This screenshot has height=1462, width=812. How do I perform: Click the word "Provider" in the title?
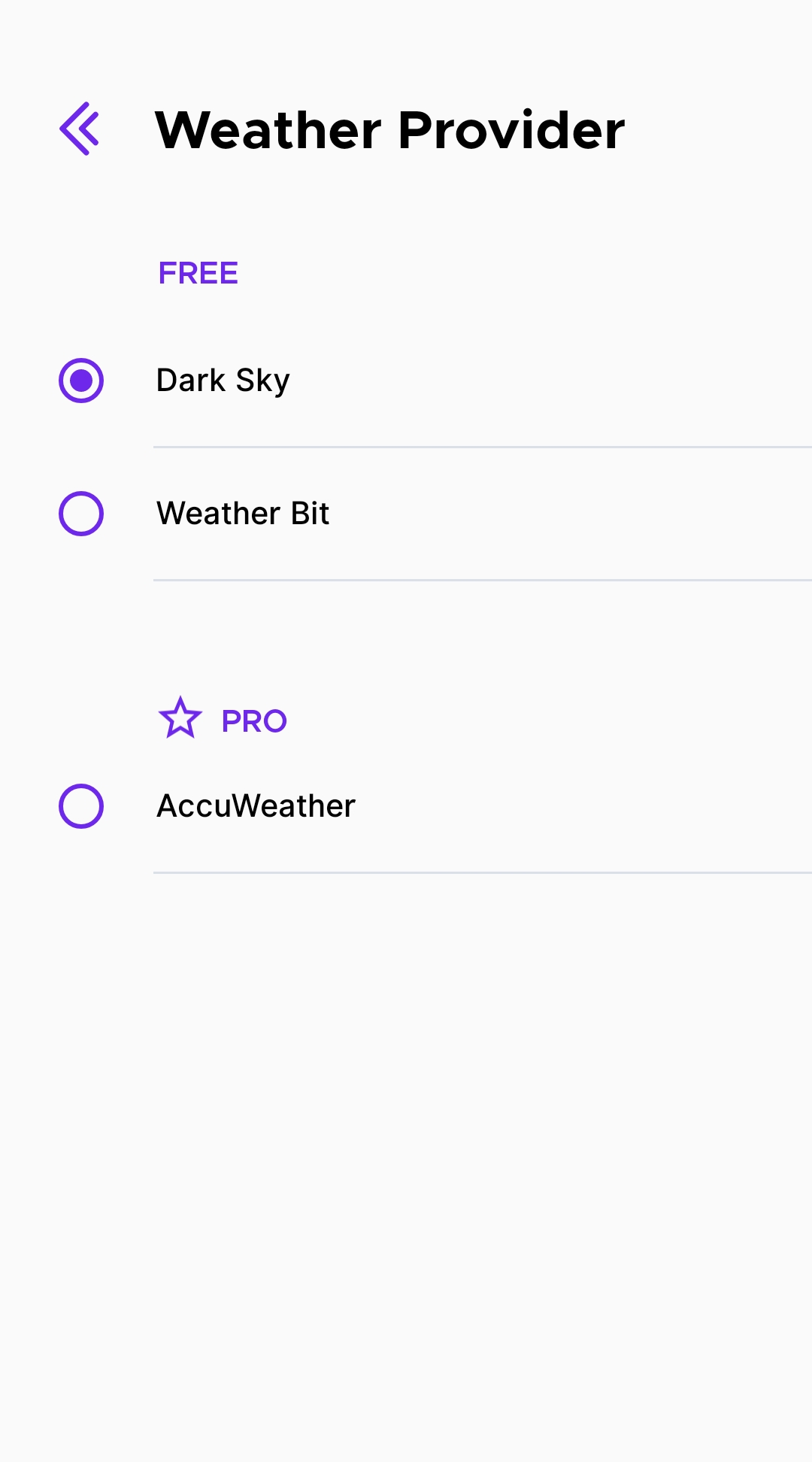pos(511,130)
